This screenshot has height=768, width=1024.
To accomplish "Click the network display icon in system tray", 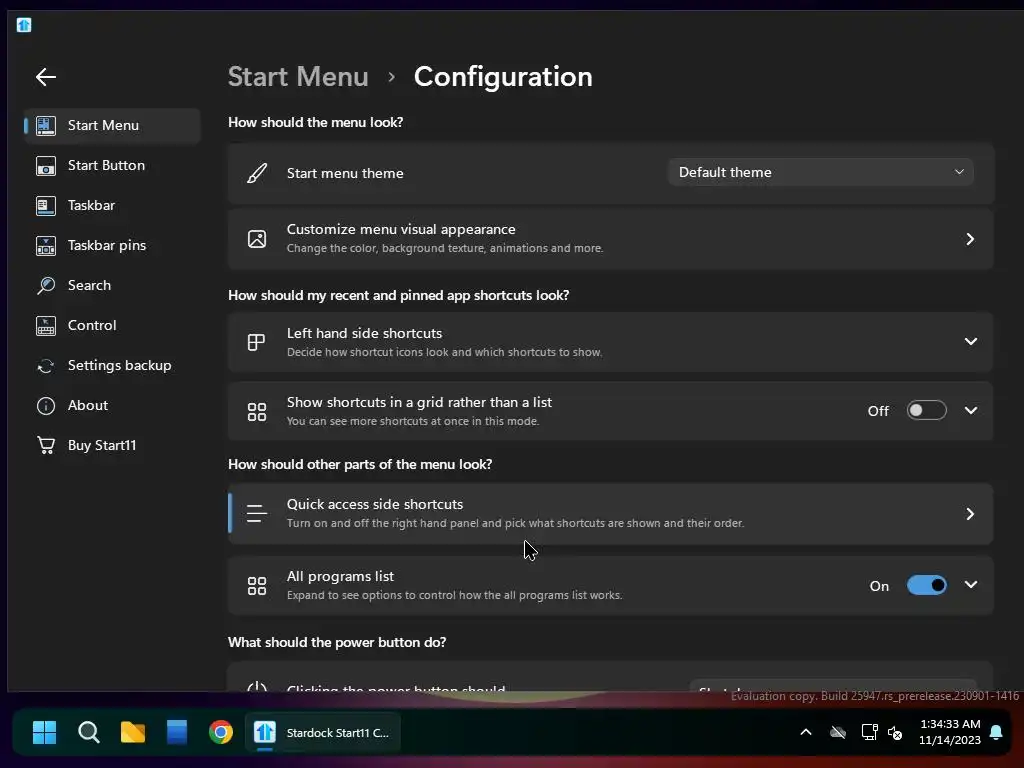I will pos(869,732).
